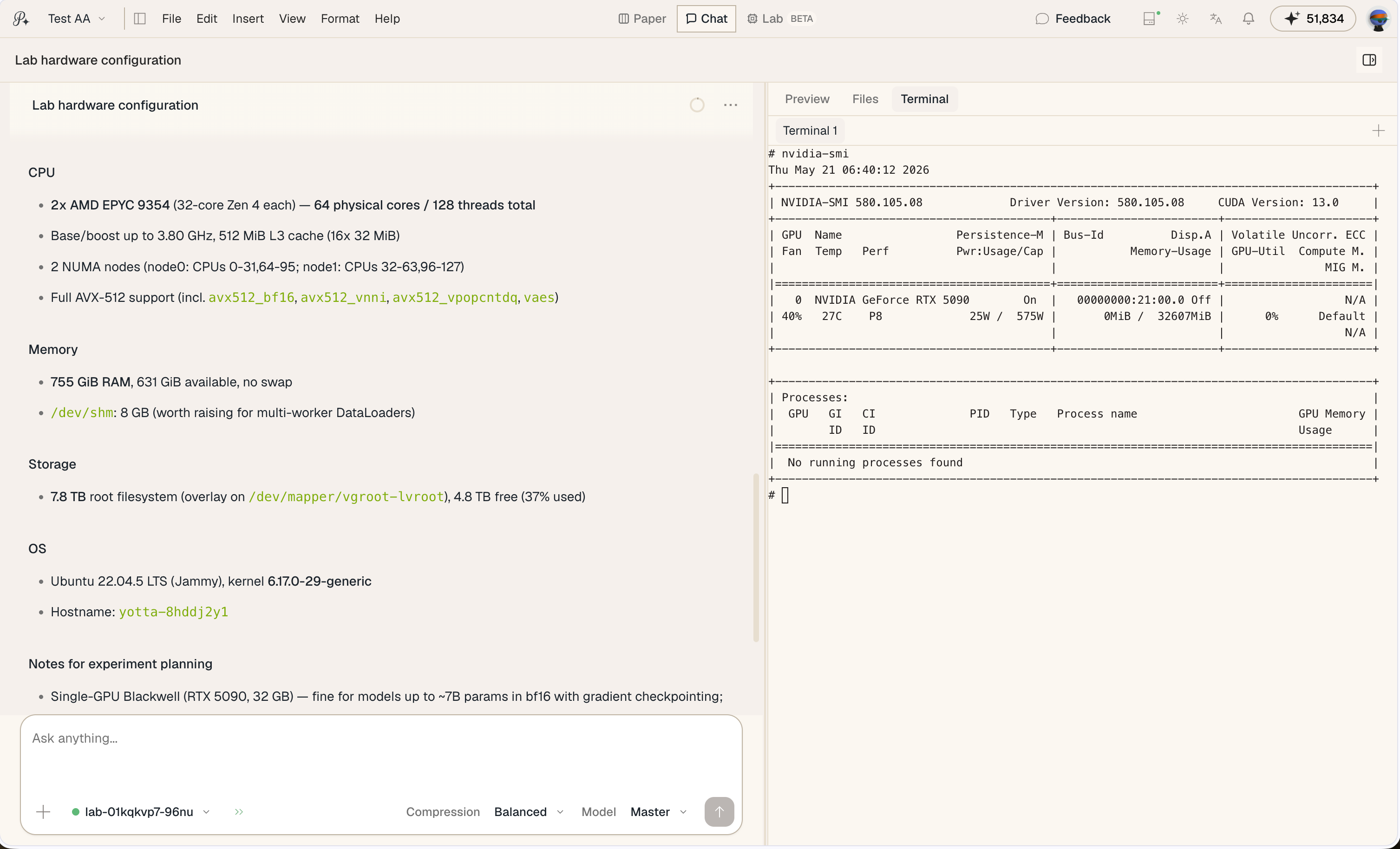This screenshot has width=1400, height=849.
Task: Click the 51,834 credits sparkle button
Action: [x=1313, y=19]
